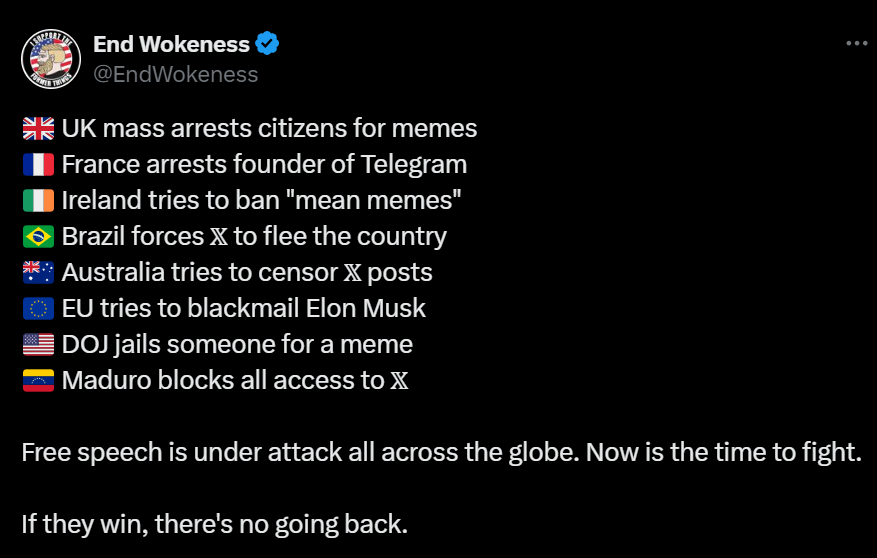Viewport: 877px width, 558px height.
Task: Open the three-dot more options menu
Action: (x=856, y=44)
